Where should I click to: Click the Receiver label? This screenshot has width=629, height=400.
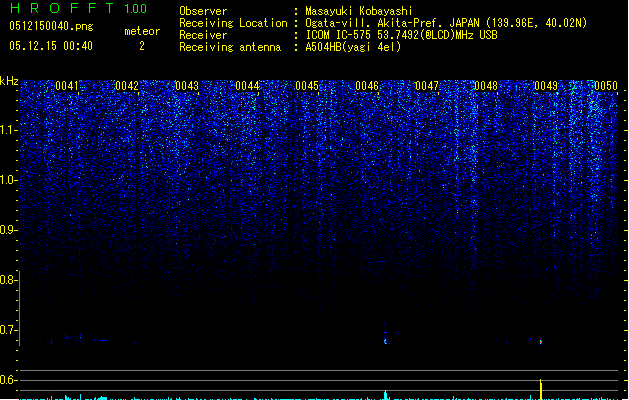point(203,35)
